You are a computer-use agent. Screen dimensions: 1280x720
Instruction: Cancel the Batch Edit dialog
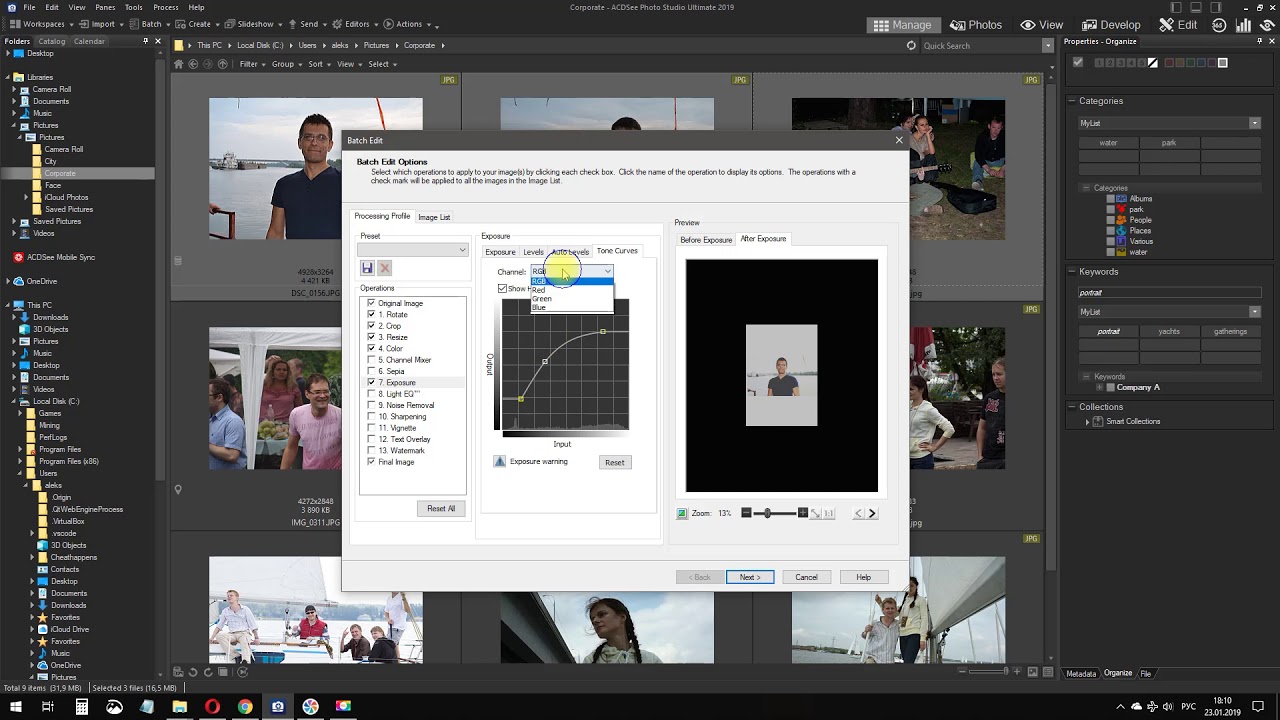[806, 577]
